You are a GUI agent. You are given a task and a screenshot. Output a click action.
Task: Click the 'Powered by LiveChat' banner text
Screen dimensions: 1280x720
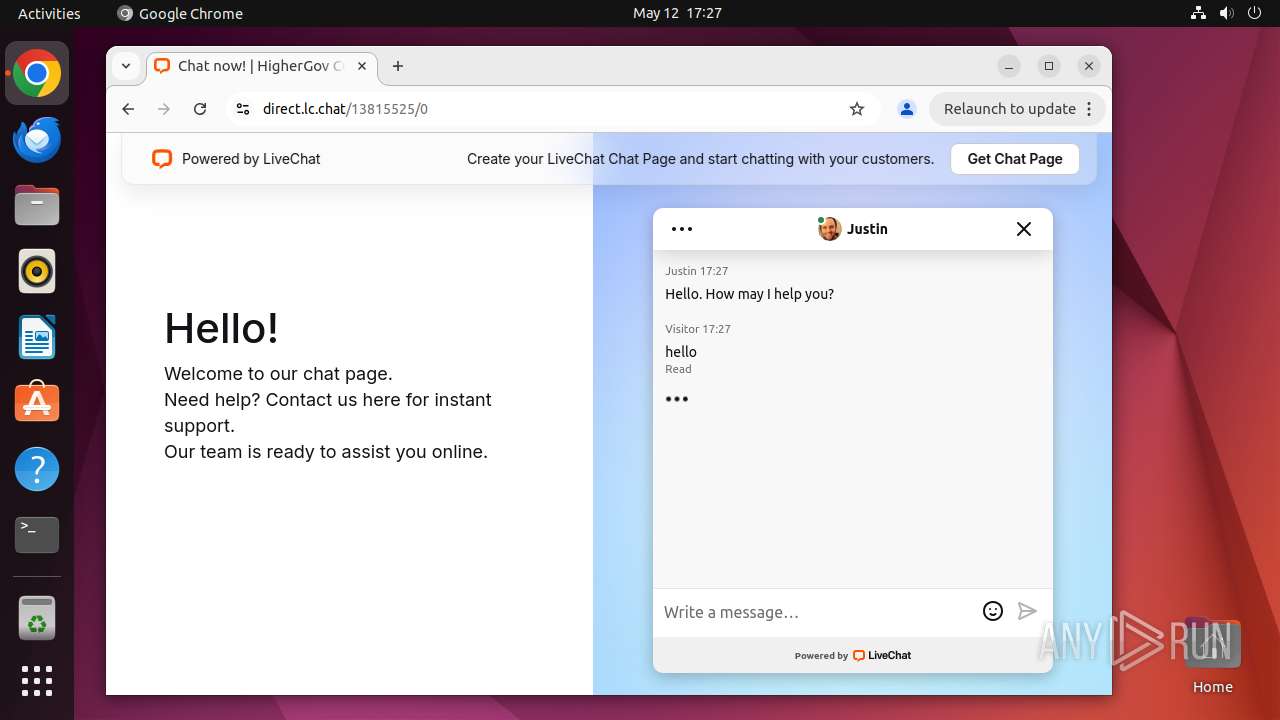(x=251, y=159)
